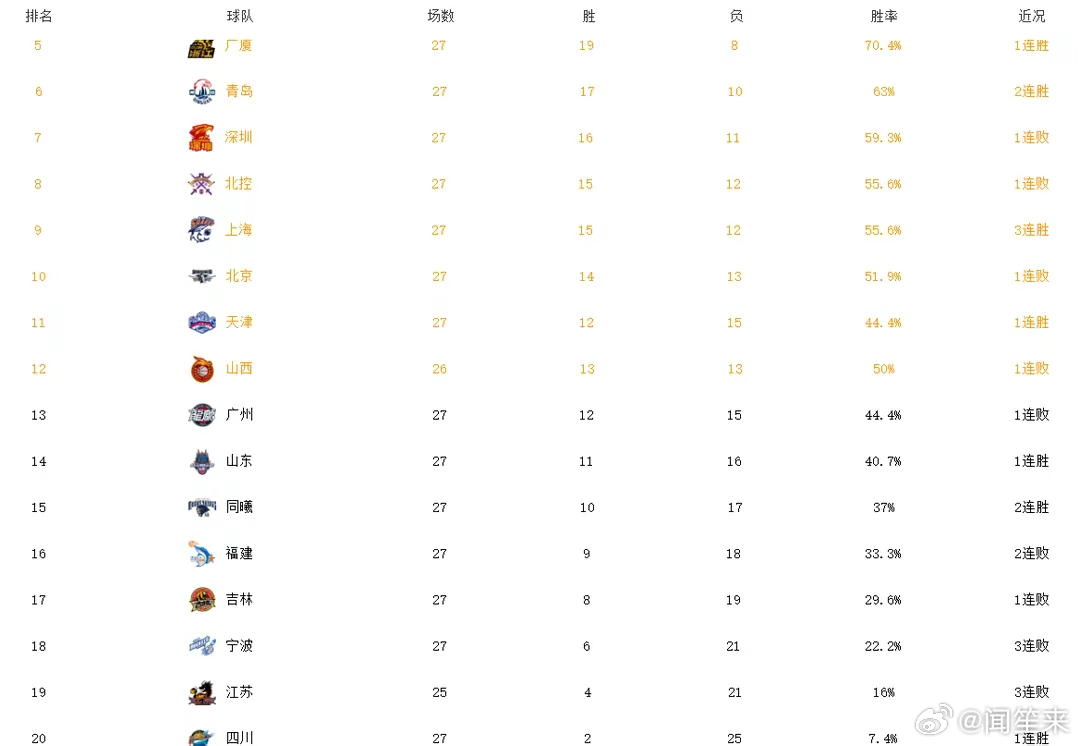The image size is (1080, 746).
Task: Select the 吉林 team logo icon
Action: click(202, 600)
